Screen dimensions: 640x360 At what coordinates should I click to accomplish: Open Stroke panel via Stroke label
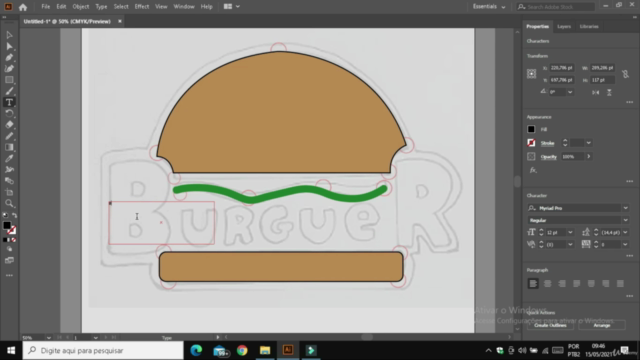tap(547, 143)
